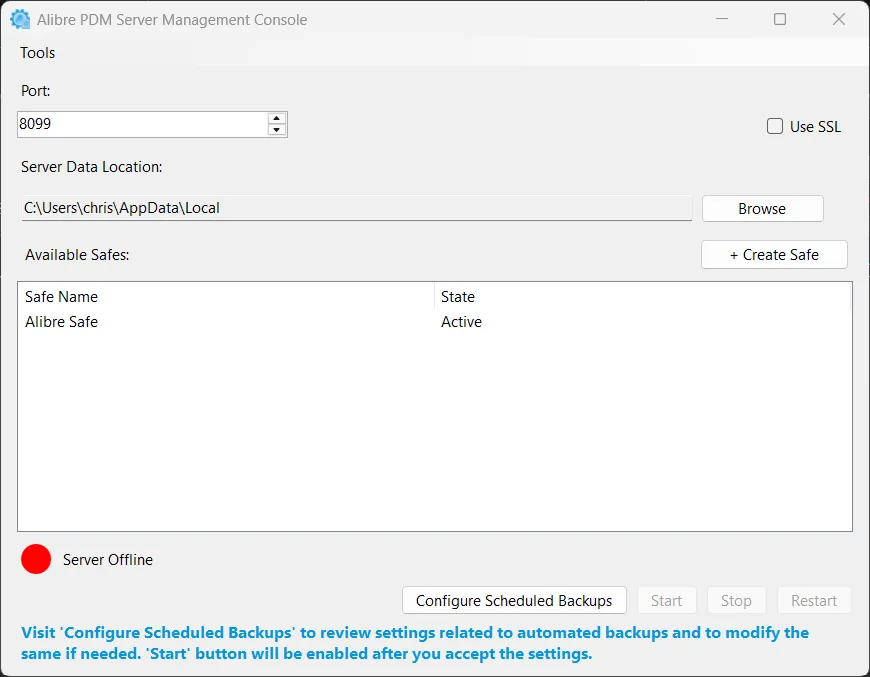Click the Active state cell
Image resolution: width=870 pixels, height=677 pixels.
461,322
